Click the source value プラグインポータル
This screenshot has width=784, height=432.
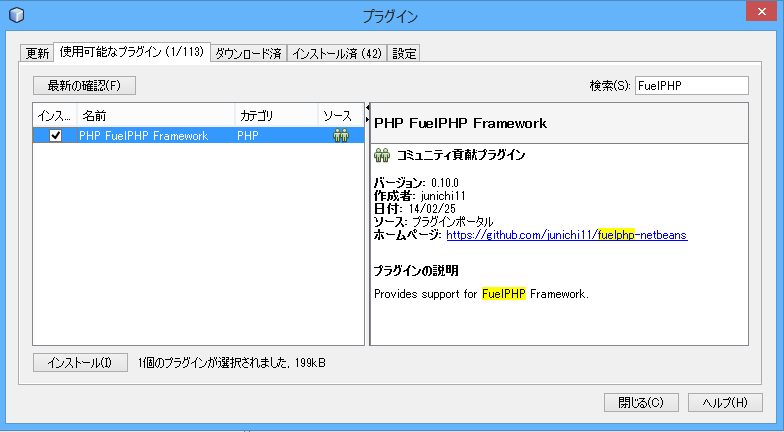pos(452,222)
